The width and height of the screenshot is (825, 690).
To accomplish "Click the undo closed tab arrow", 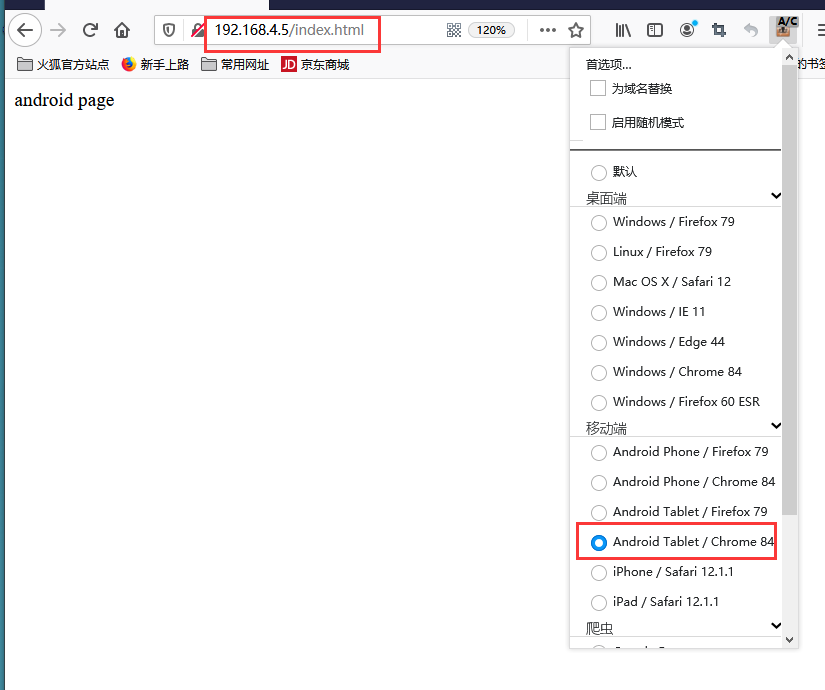I will (x=751, y=30).
